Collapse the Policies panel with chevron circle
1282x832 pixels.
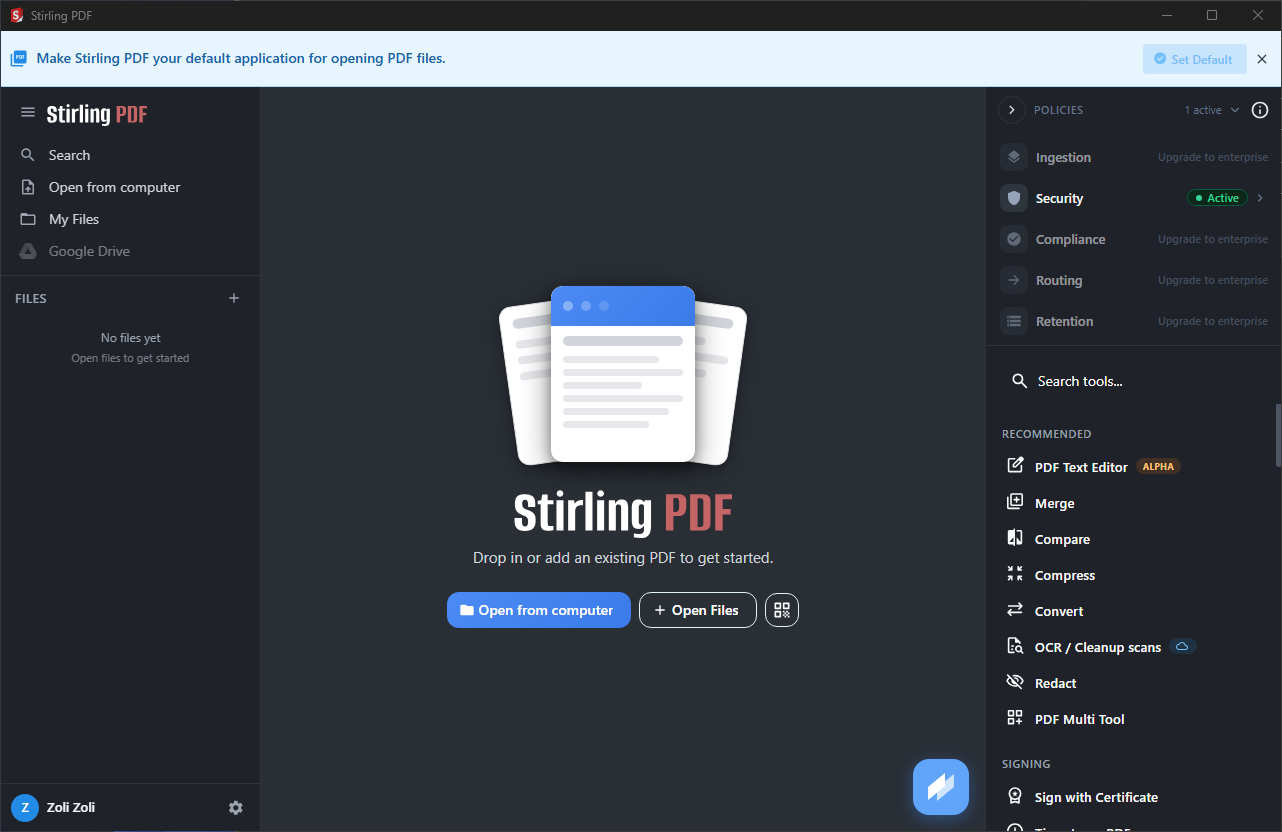pyautogui.click(x=1012, y=110)
